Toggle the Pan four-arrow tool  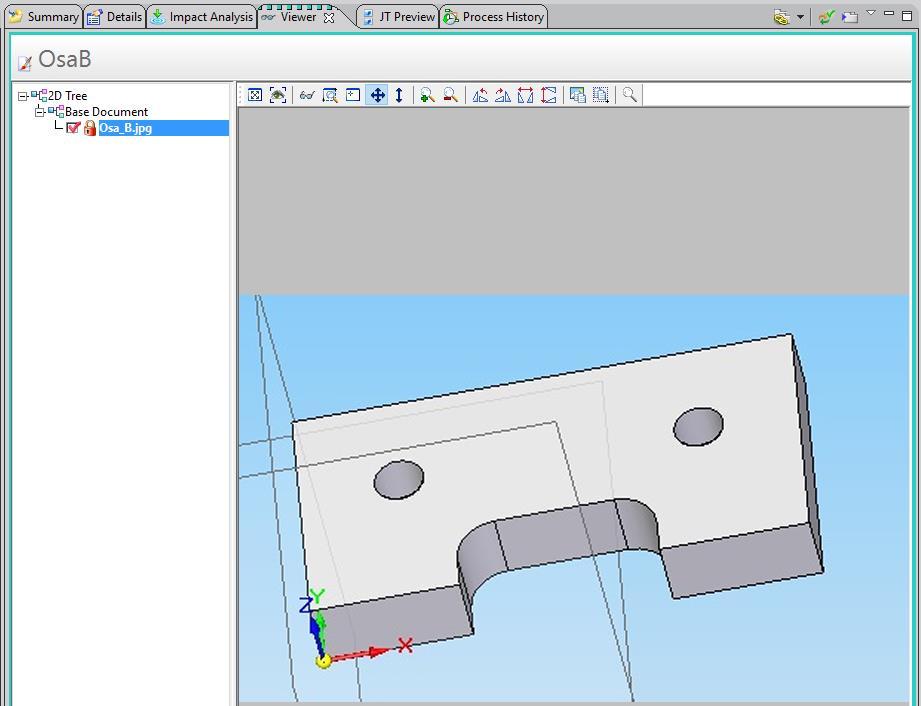(x=377, y=95)
